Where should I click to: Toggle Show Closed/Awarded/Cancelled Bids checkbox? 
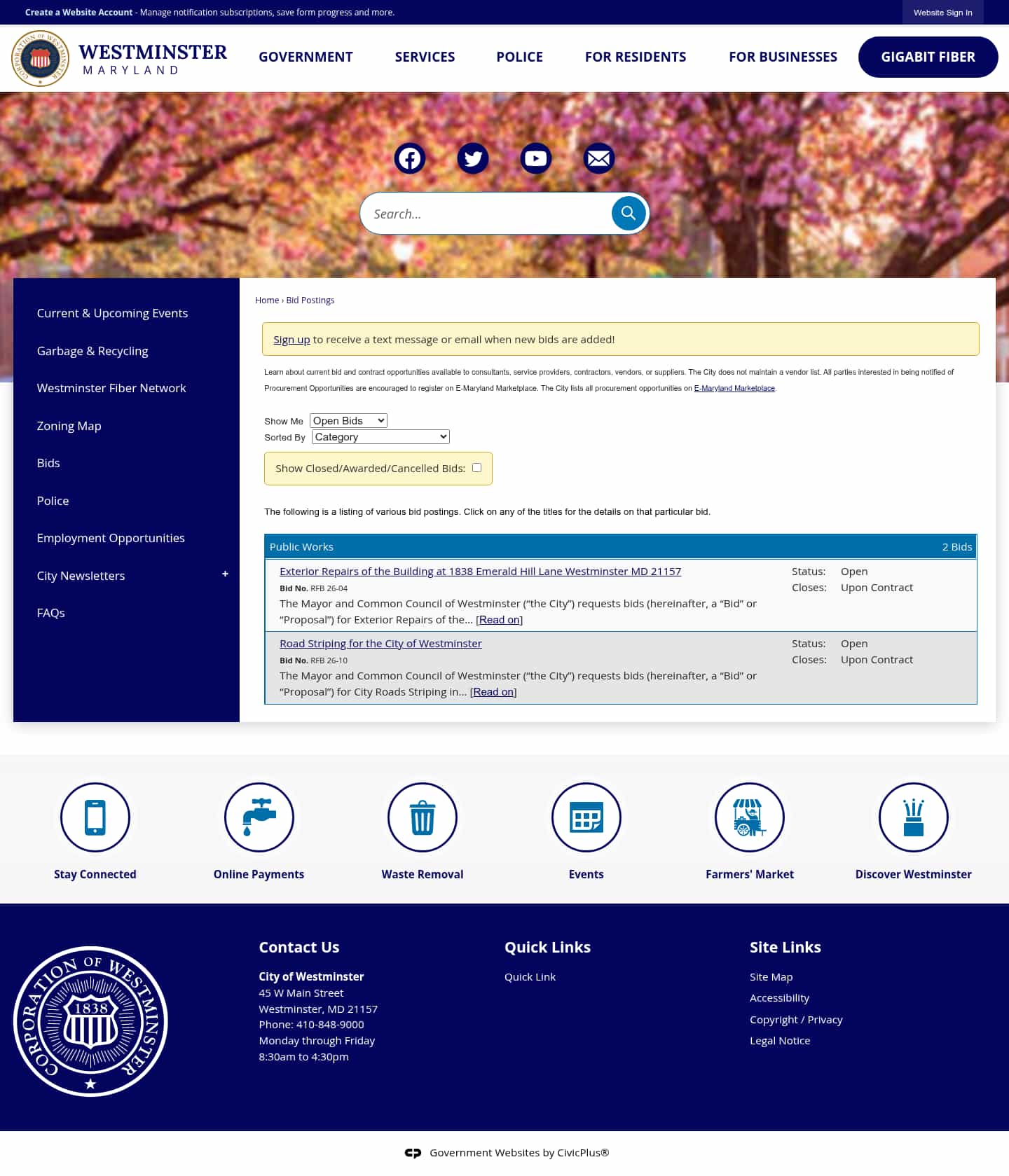click(476, 468)
